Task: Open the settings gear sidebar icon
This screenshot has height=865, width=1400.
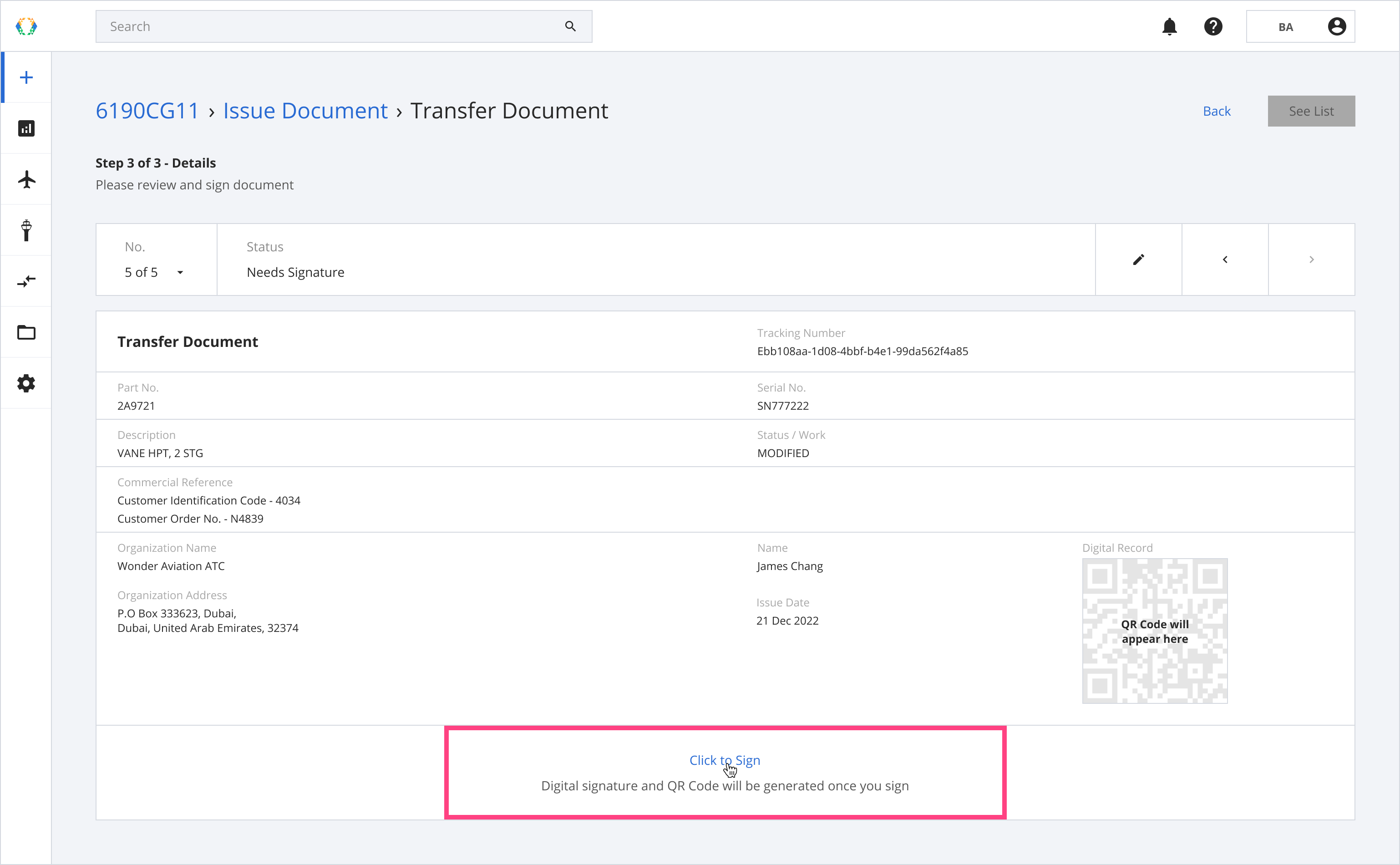Action: point(26,383)
